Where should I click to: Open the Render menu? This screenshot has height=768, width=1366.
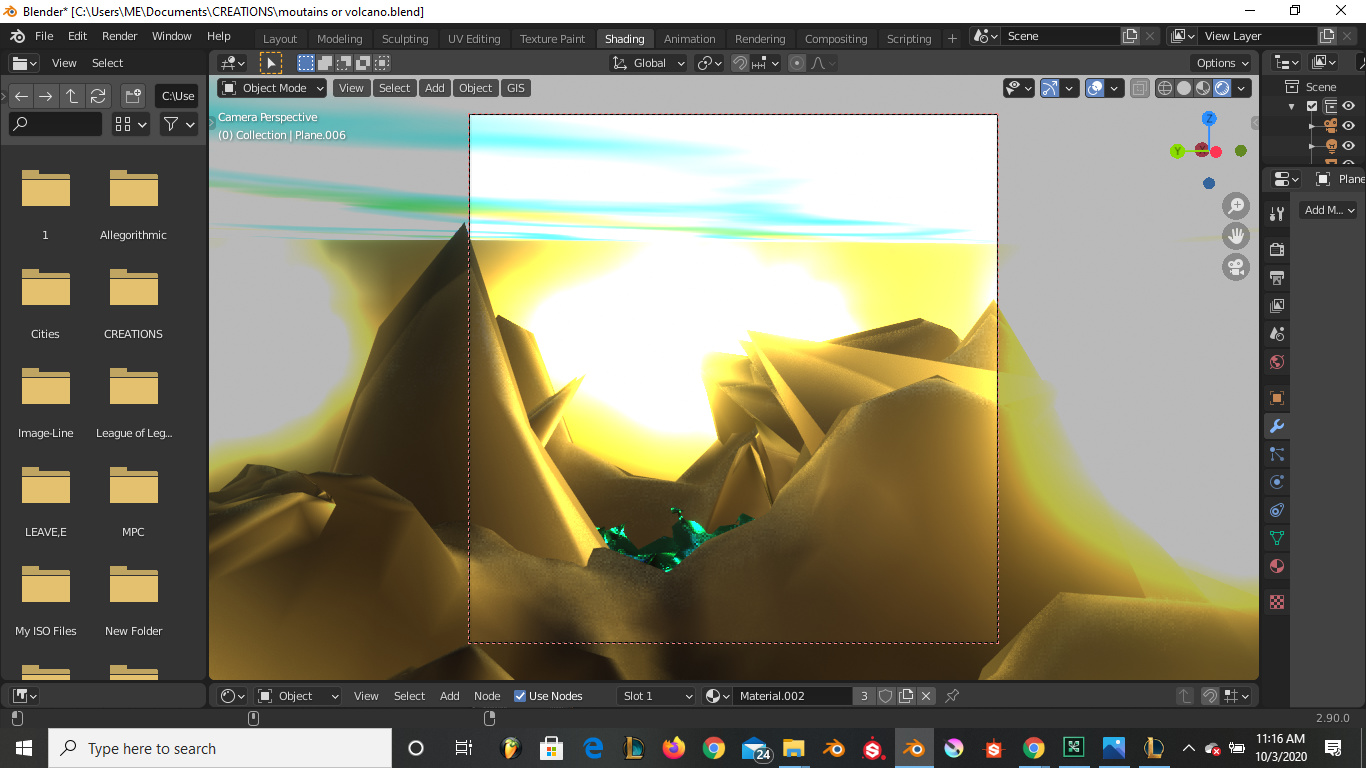point(119,36)
